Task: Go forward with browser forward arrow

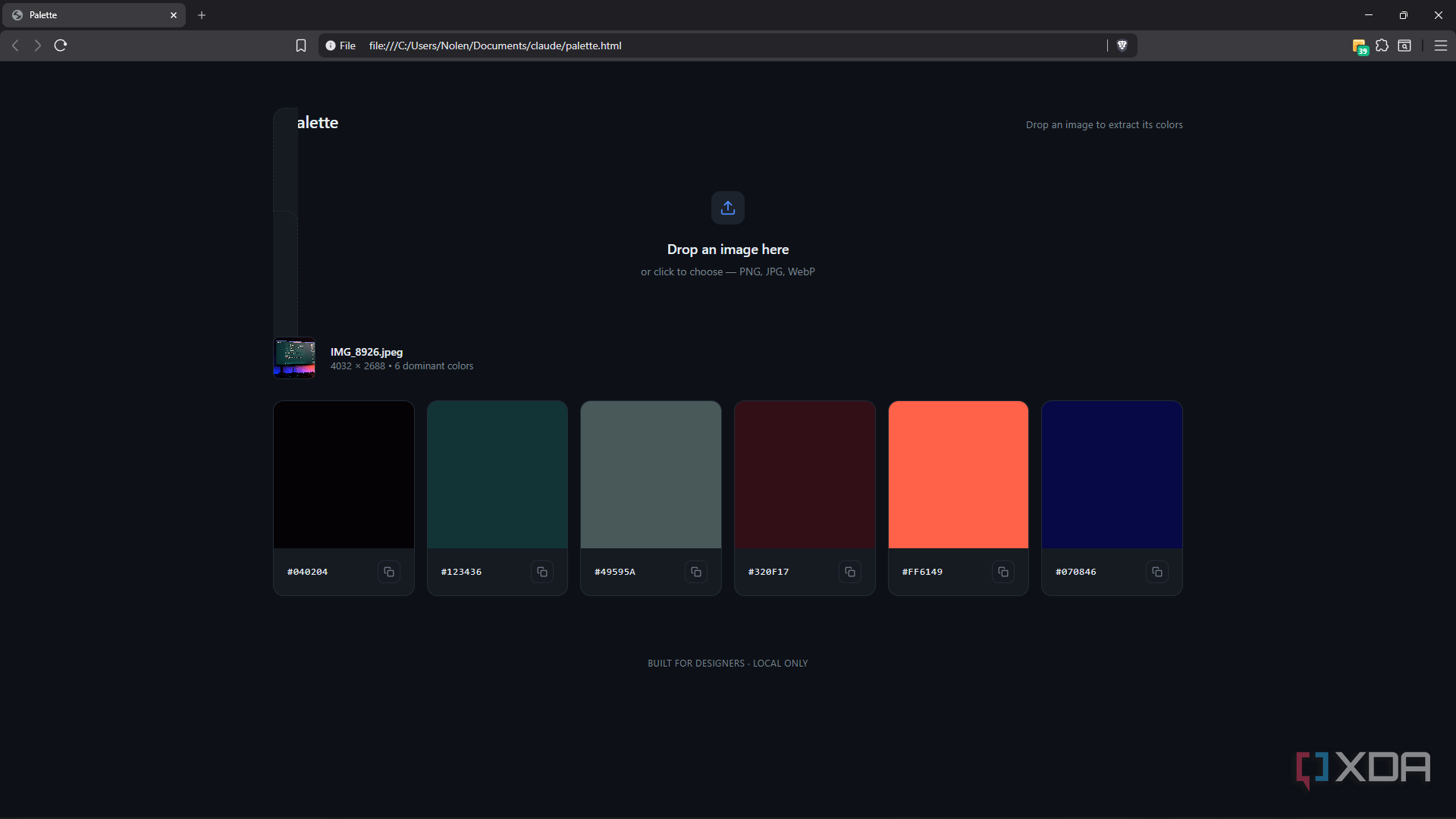Action: click(x=37, y=45)
